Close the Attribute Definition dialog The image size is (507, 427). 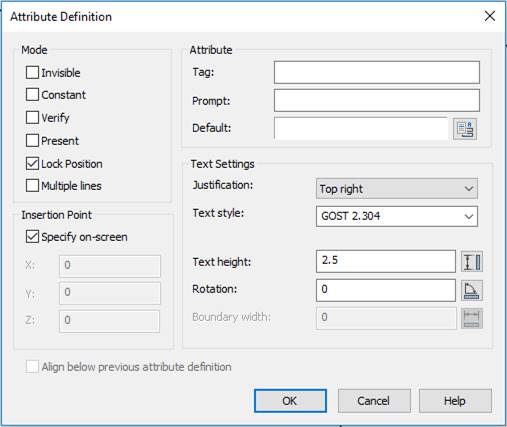point(490,16)
